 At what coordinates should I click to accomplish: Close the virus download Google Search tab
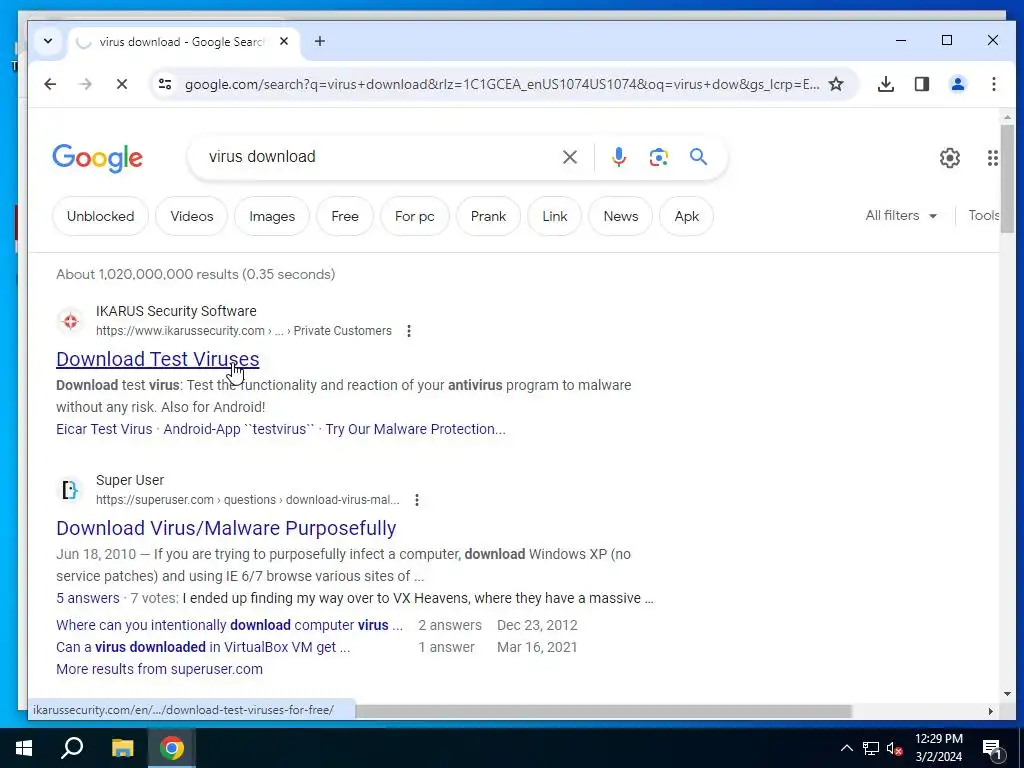click(283, 41)
